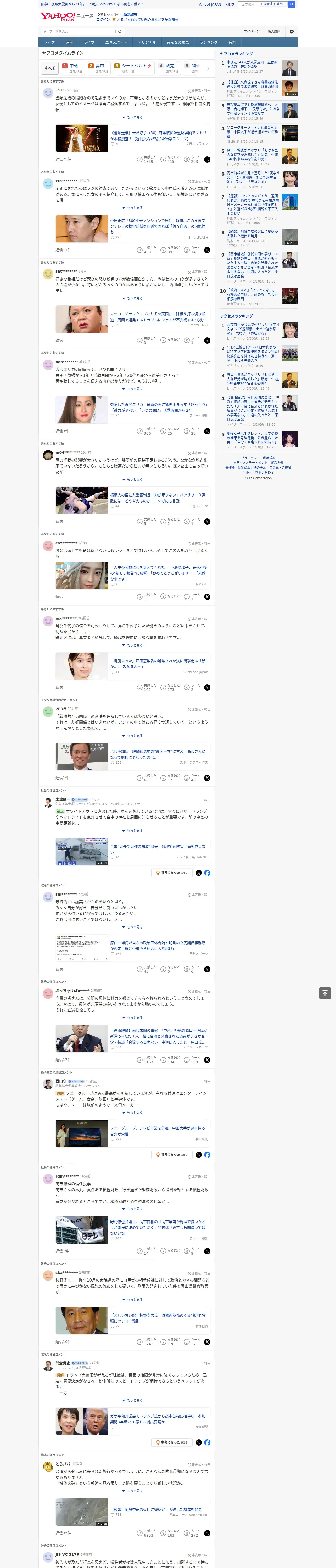Open 返信25件 replies link
This screenshot has width=336, height=1568.
pyautogui.click(x=63, y=159)
